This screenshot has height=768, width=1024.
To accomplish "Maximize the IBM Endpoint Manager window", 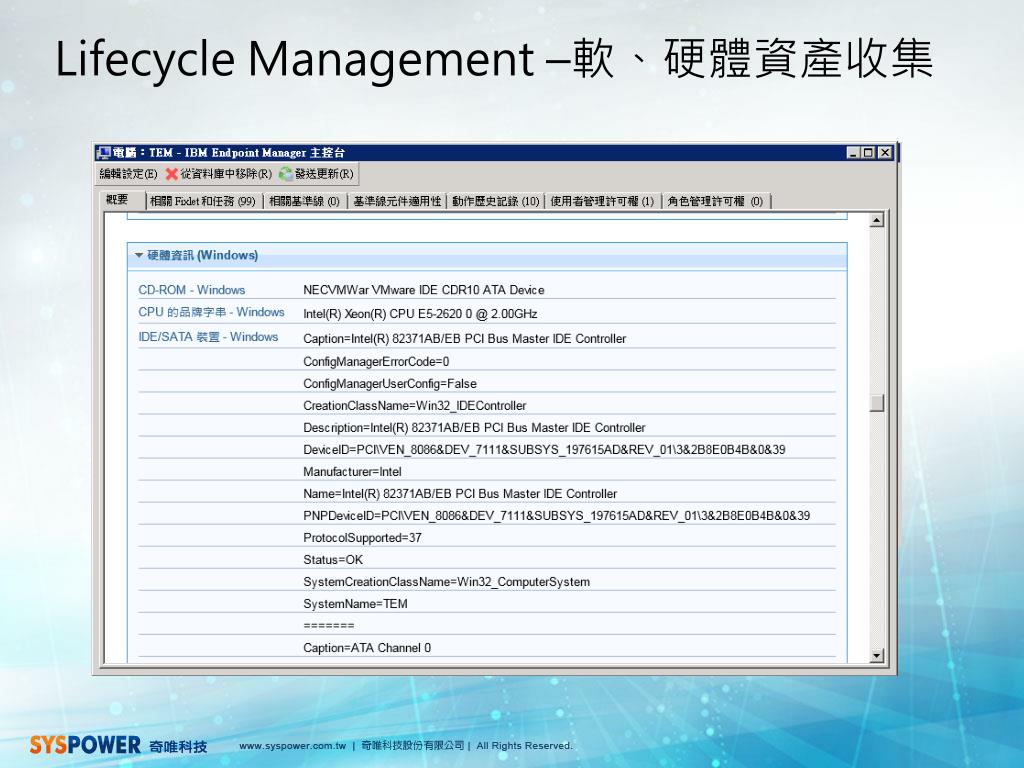I will click(868, 153).
